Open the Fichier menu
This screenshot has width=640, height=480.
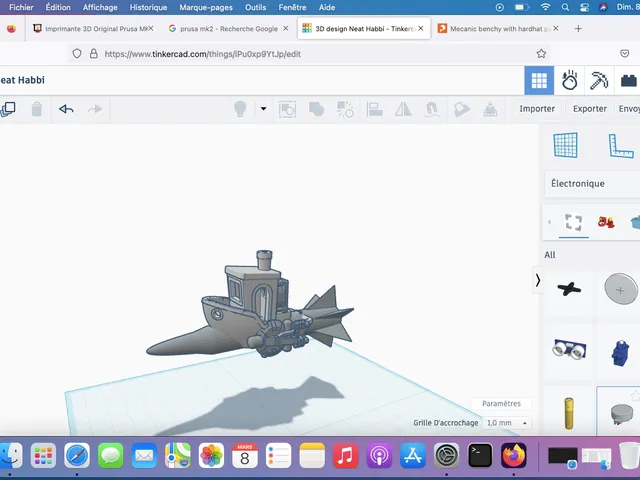tap(21, 7)
